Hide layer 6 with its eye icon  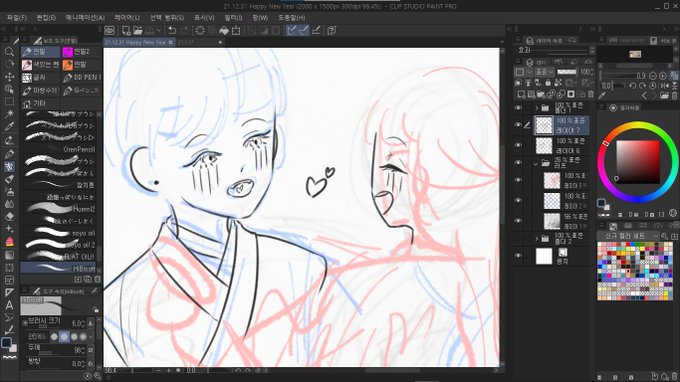point(518,145)
